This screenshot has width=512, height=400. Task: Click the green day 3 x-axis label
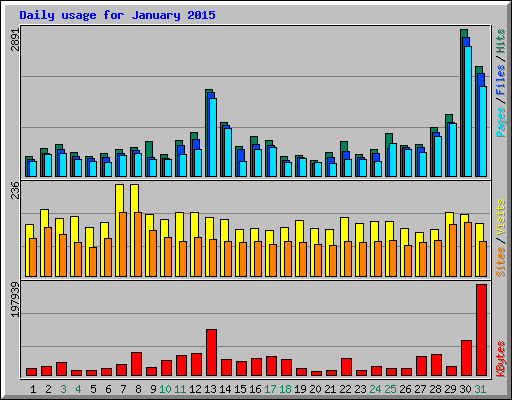(x=63, y=389)
